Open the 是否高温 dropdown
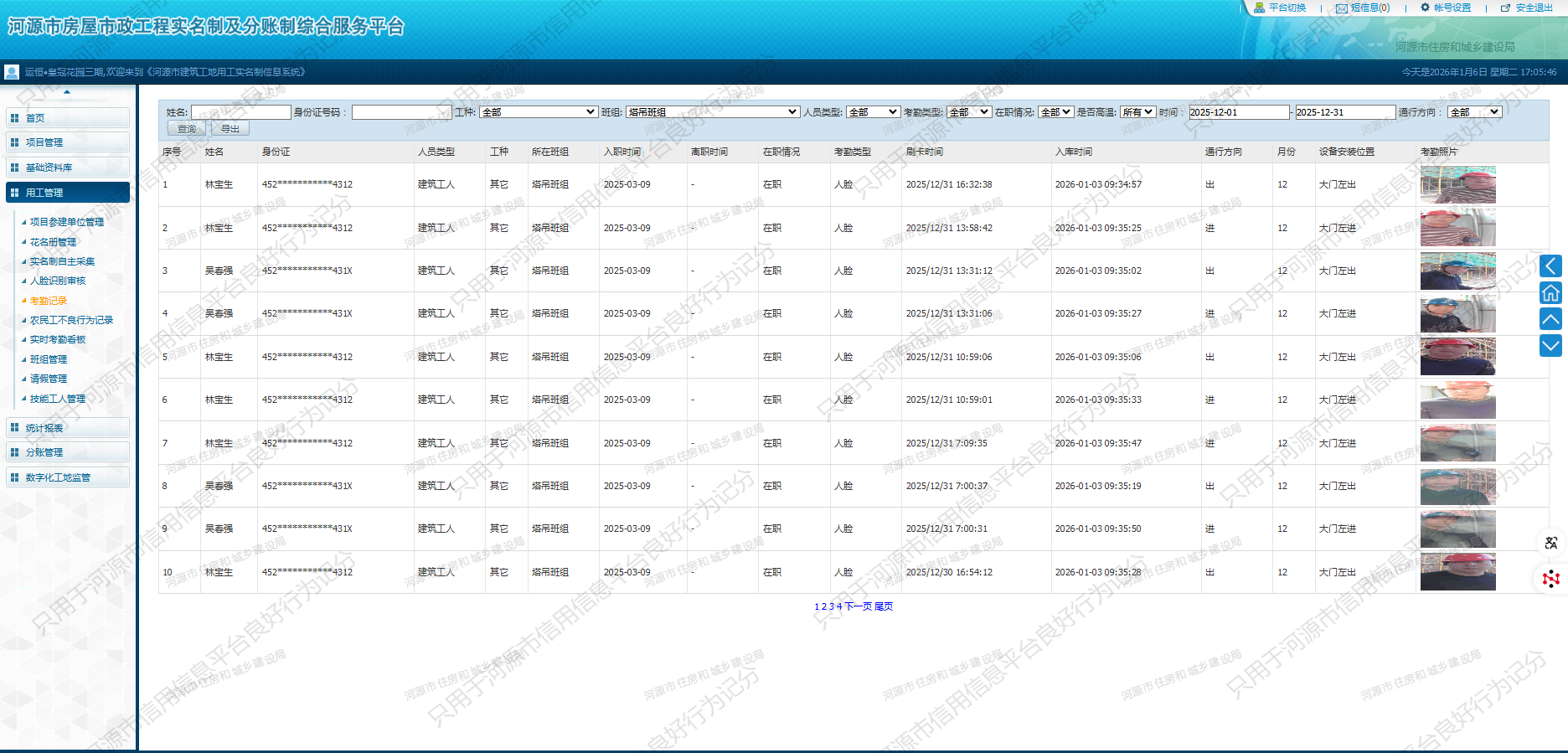 (1137, 112)
